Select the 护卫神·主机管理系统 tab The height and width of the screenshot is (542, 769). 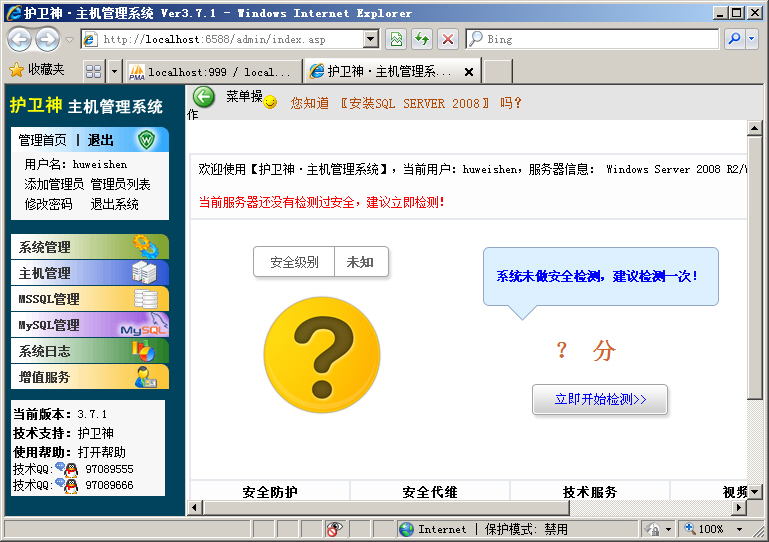(x=387, y=72)
